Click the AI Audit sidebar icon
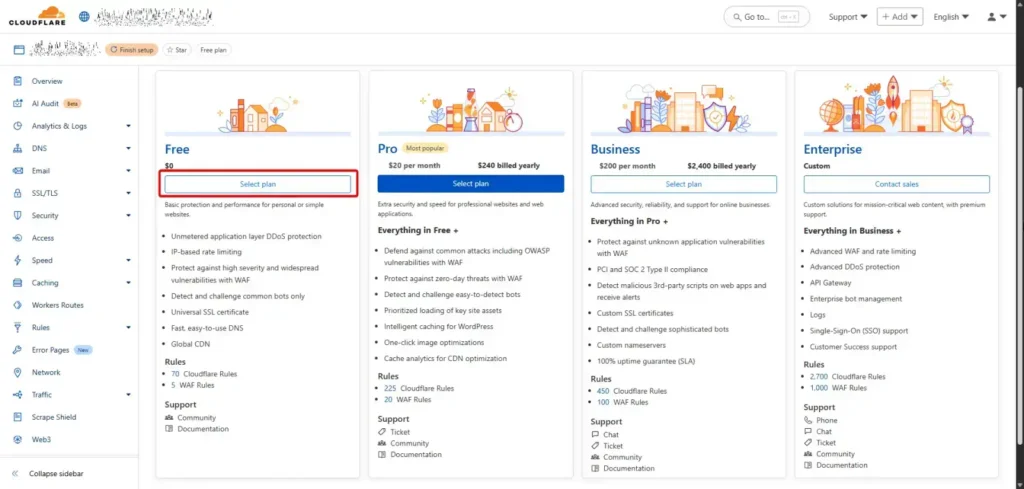1024x489 pixels. click(18, 103)
